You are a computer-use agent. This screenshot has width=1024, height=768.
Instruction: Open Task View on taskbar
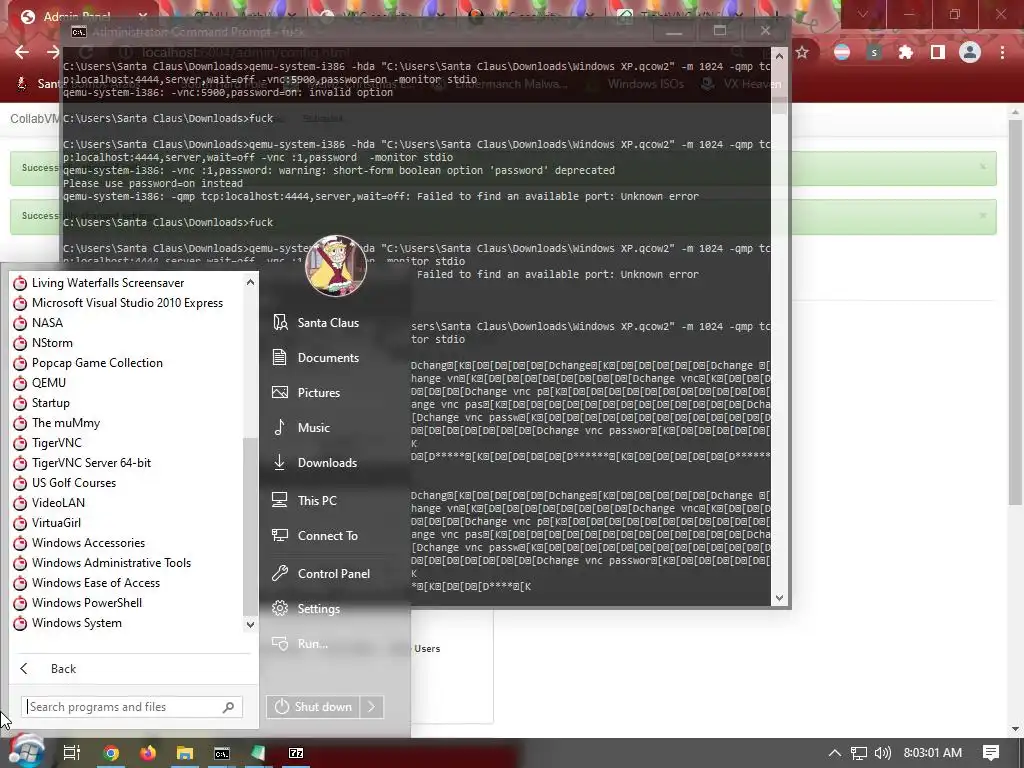[72, 753]
